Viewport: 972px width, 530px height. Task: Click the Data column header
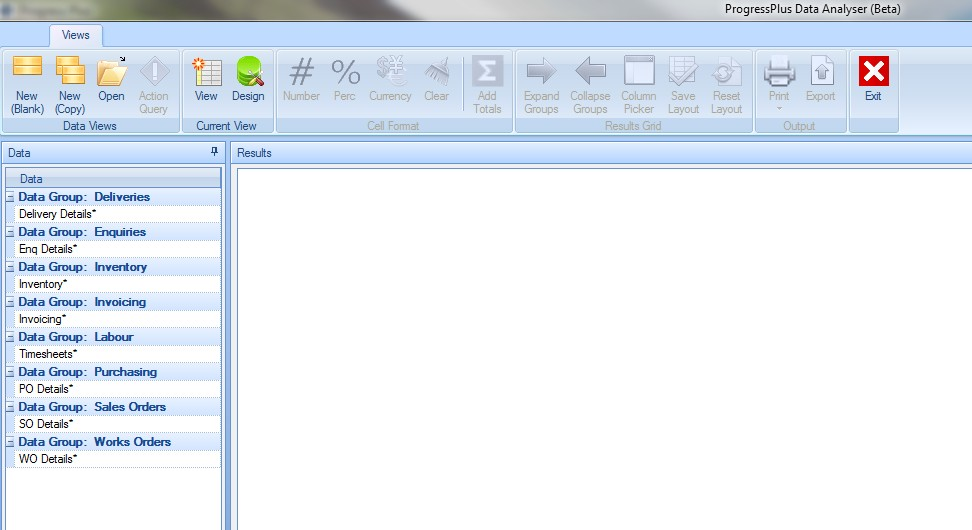(x=113, y=179)
